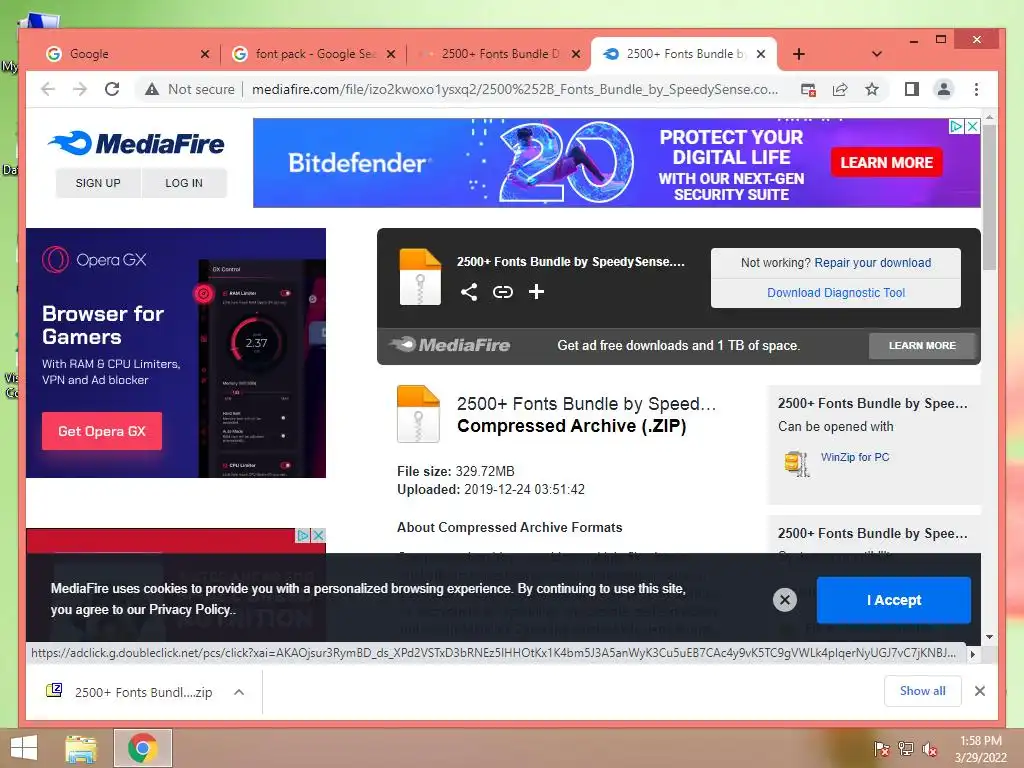Viewport: 1024px width, 768px height.
Task: Click the copy link icon in download box
Action: pos(502,292)
